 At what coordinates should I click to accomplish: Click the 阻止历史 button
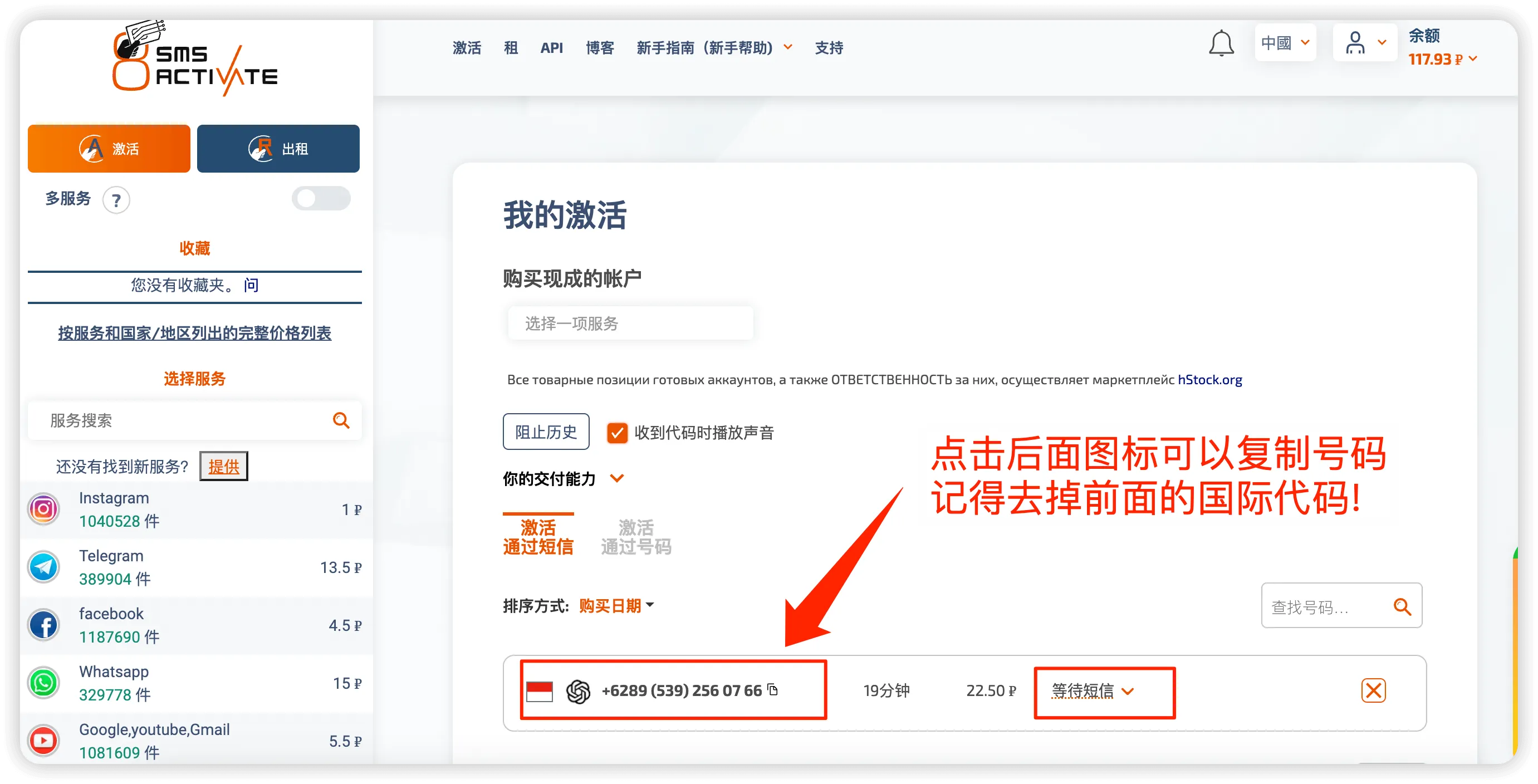546,432
